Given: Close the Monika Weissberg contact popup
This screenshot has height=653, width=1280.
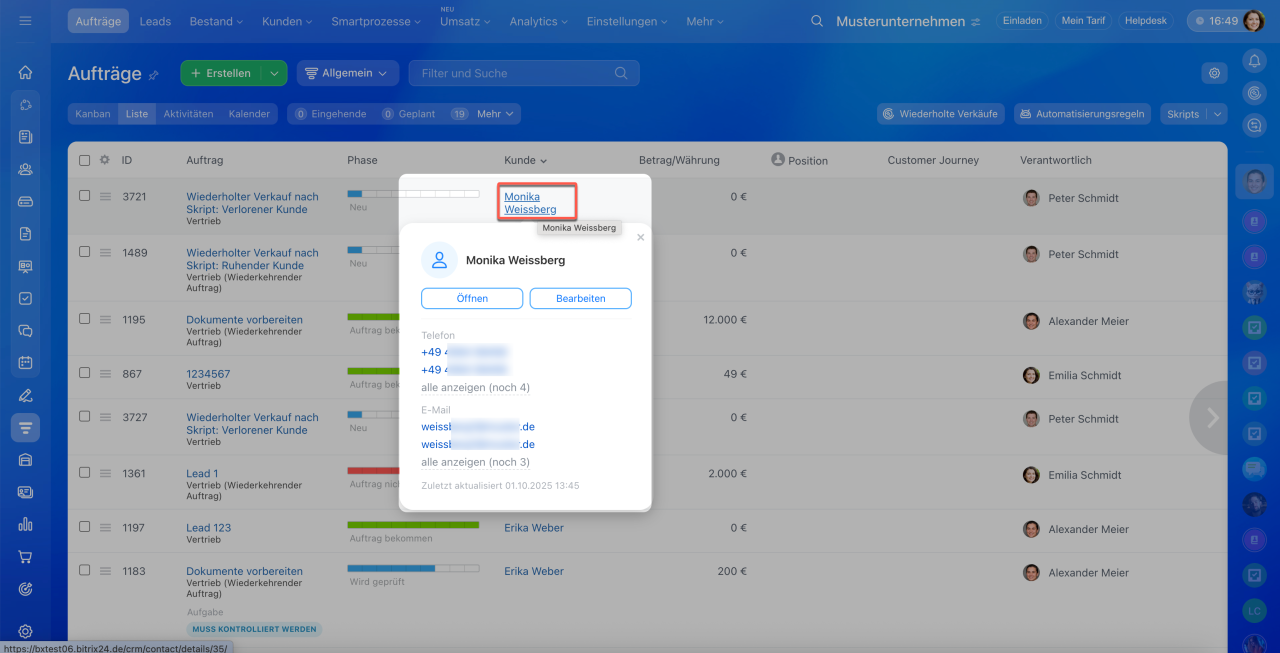Looking at the screenshot, I should [x=641, y=238].
